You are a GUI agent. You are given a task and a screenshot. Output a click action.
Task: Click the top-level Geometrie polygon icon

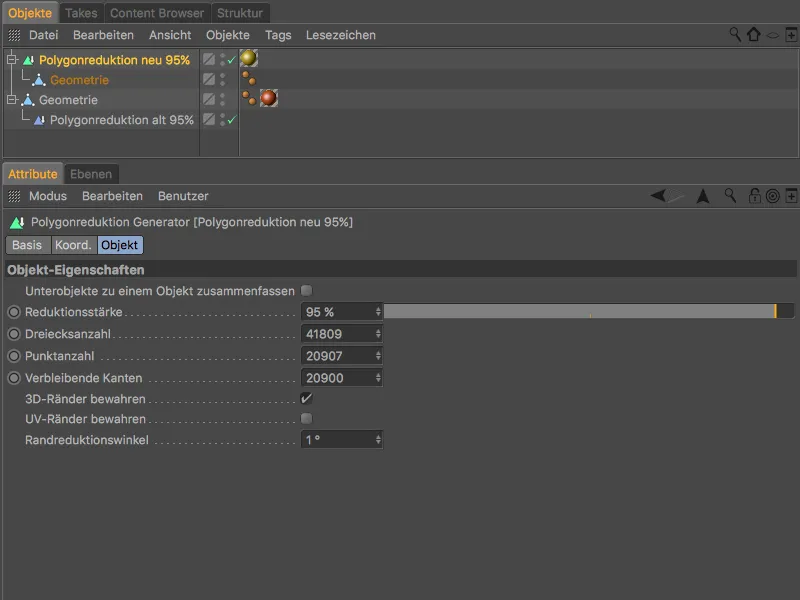coord(28,100)
